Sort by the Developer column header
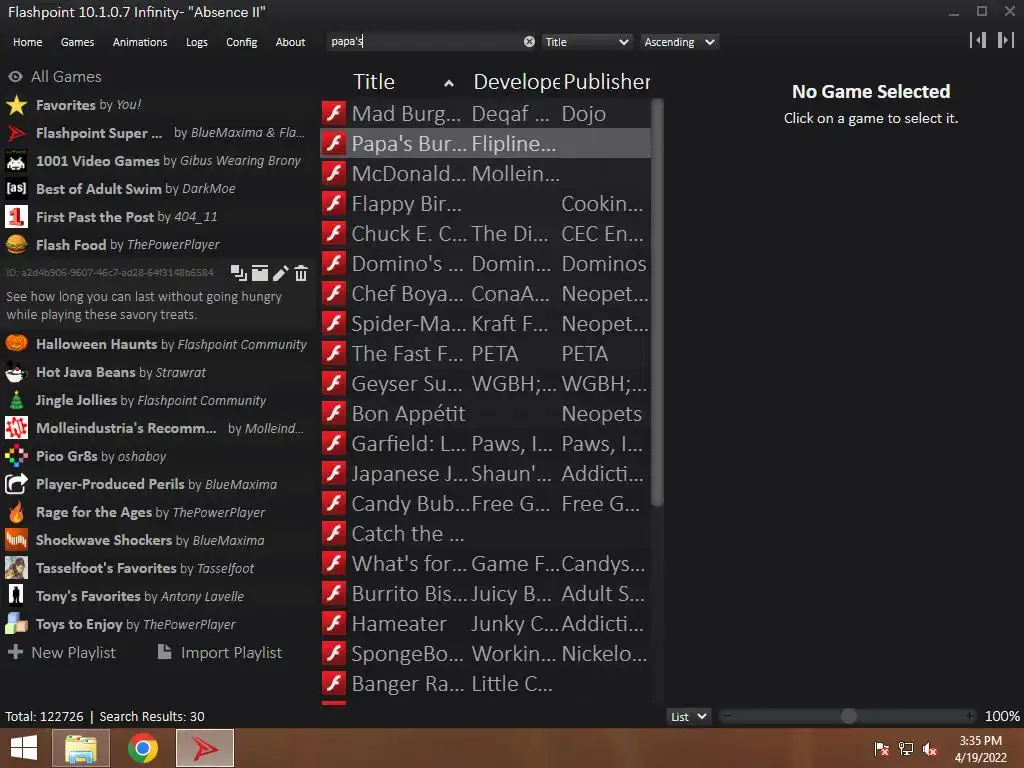 coord(516,82)
